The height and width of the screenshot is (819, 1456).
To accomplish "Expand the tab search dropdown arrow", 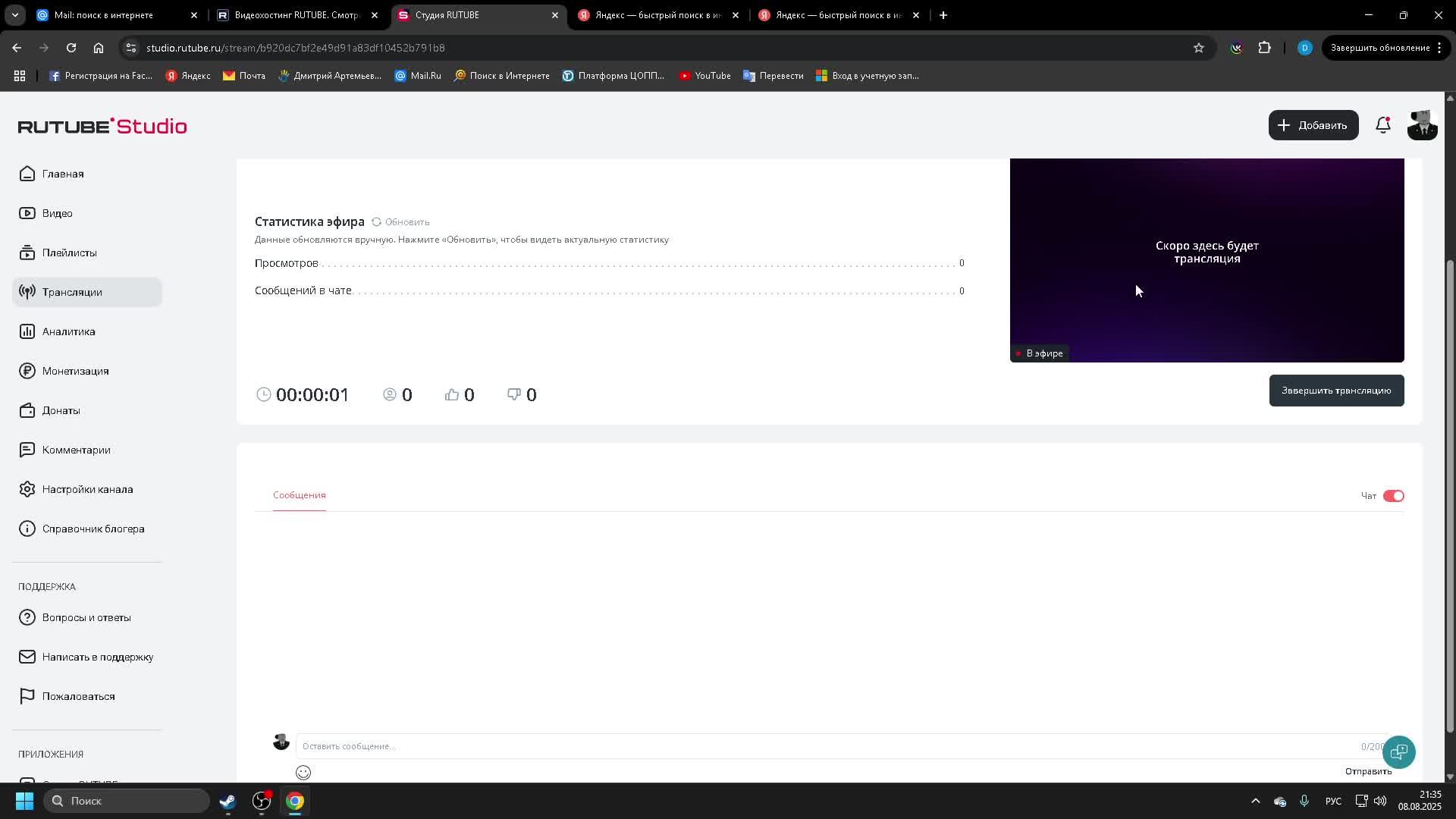I will point(14,15).
